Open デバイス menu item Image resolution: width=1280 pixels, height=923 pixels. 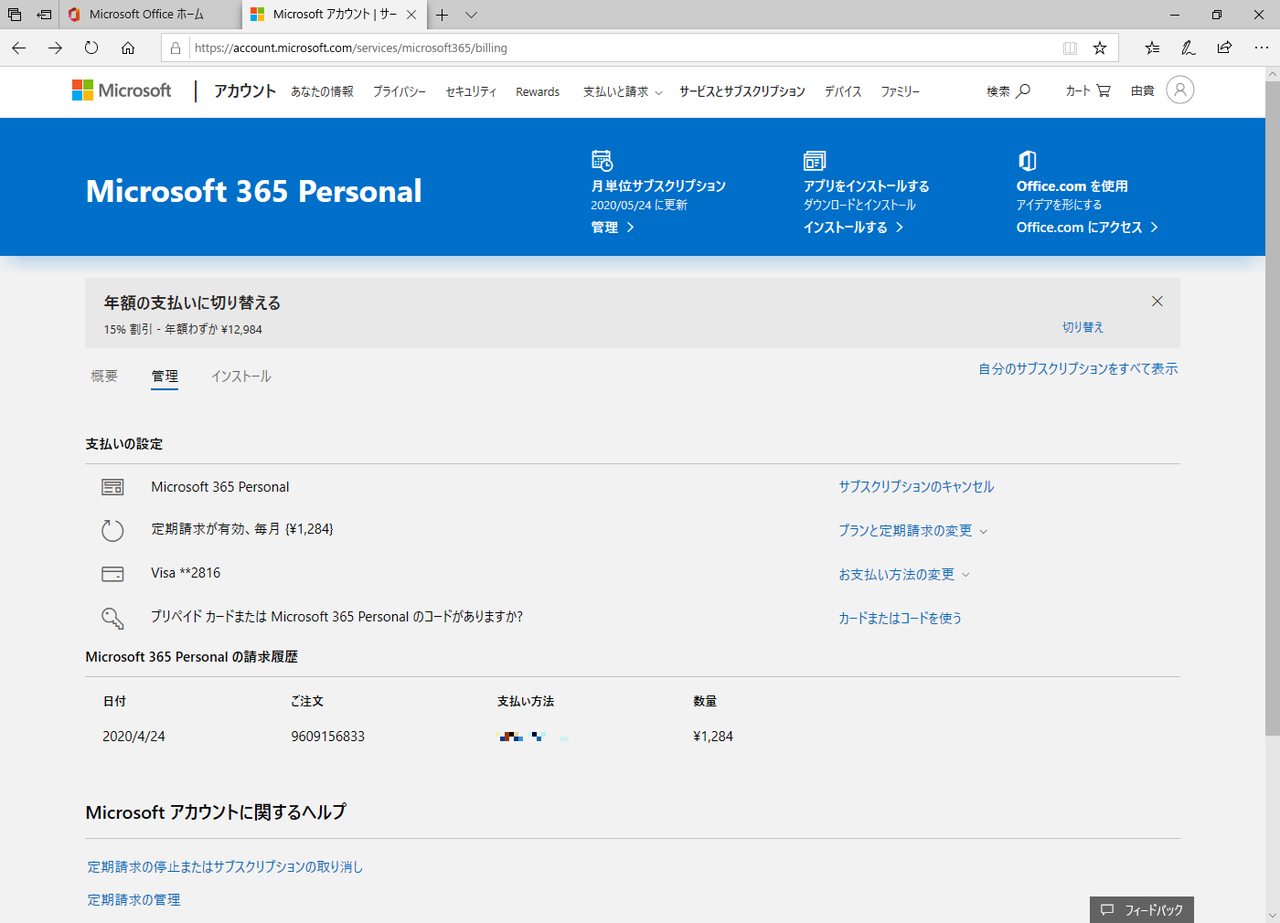tap(843, 92)
